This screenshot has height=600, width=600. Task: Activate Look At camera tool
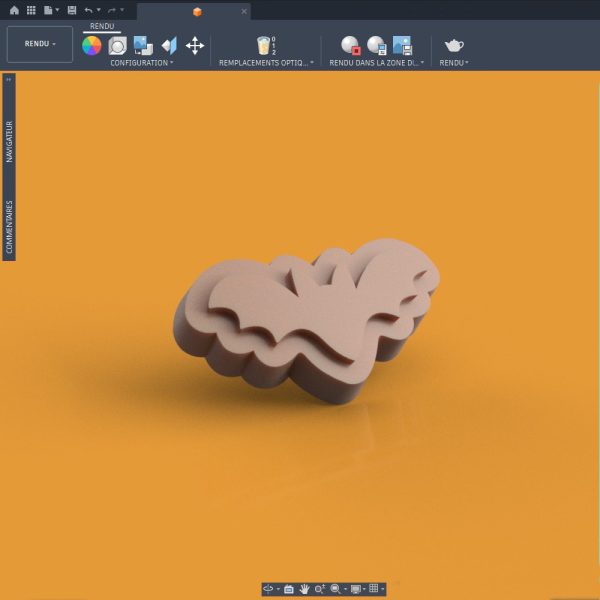289,589
